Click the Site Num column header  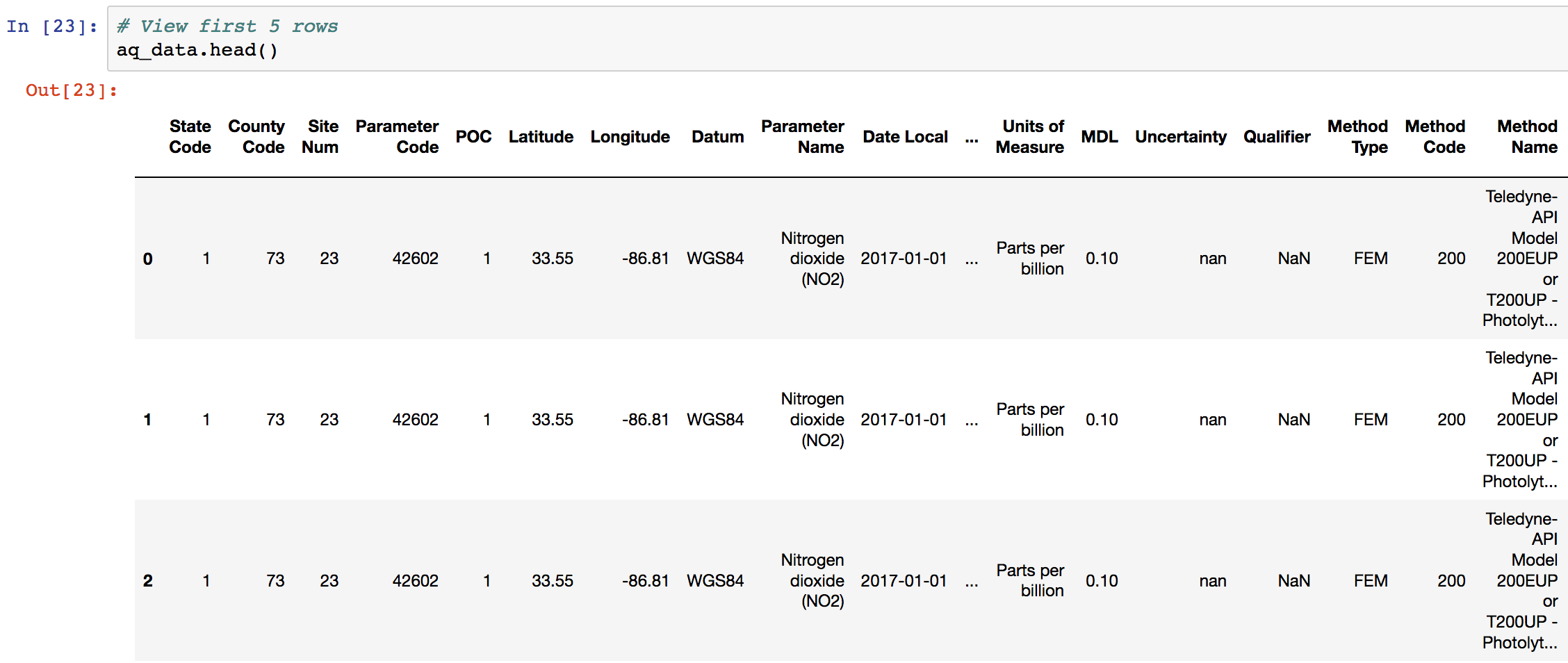point(320,137)
